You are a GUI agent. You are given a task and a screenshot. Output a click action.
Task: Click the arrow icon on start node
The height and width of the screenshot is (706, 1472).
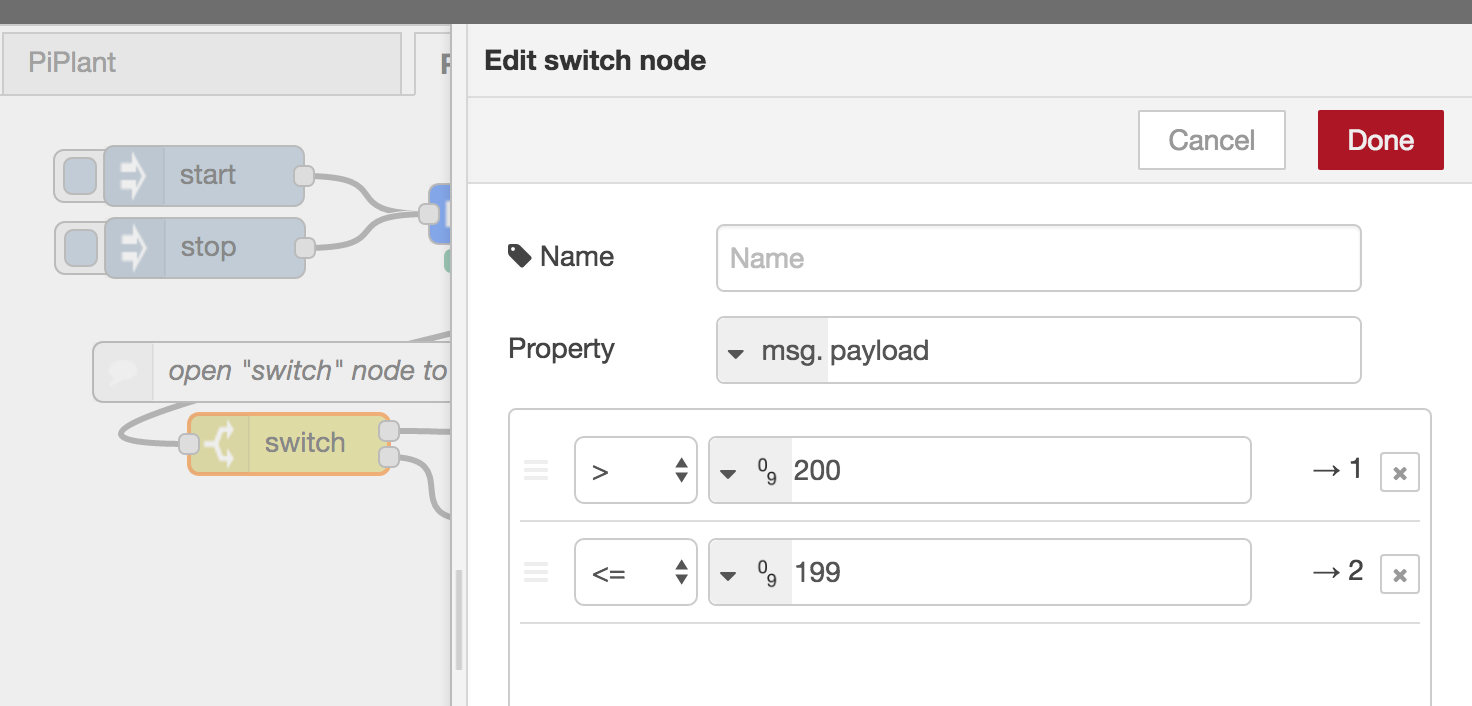(134, 176)
